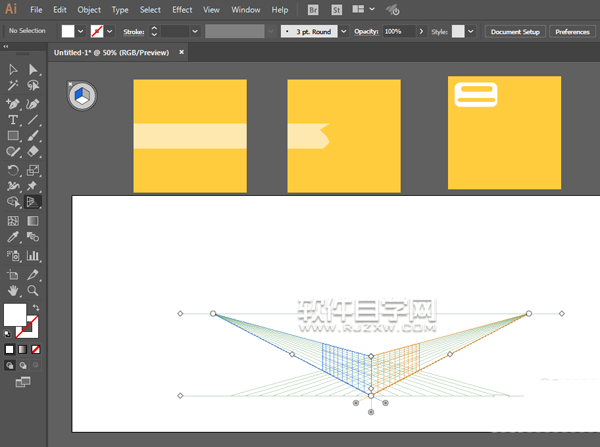Select the Rectangle tool
Image resolution: width=600 pixels, height=447 pixels.
point(13,136)
